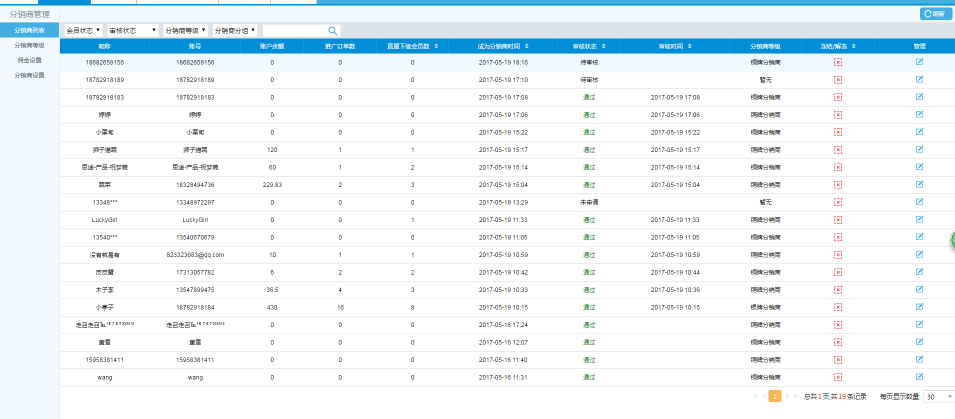Expand the 分销商等级 dropdown filter
Screen dimensions: 955x419
pos(185,31)
